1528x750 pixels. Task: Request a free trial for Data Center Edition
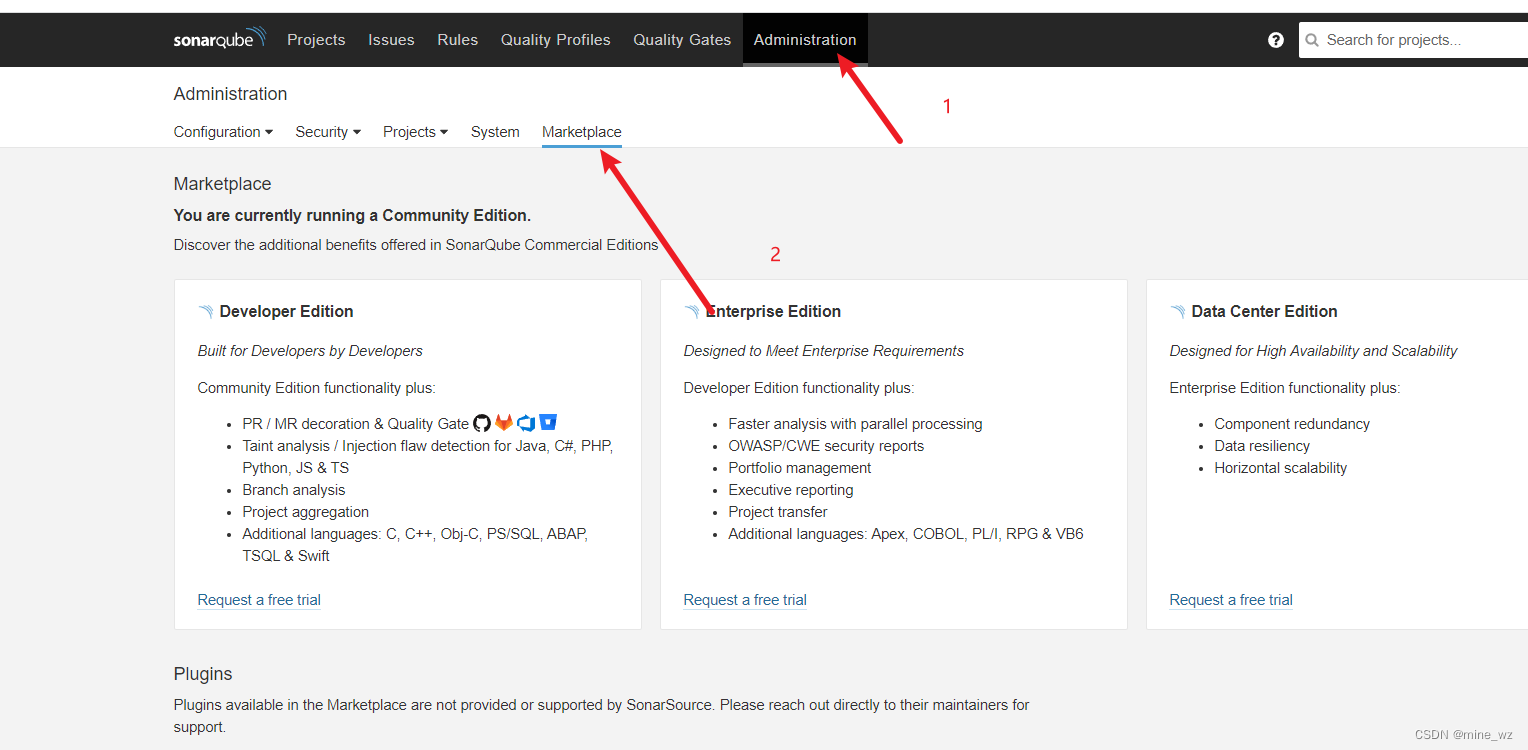pos(1231,600)
